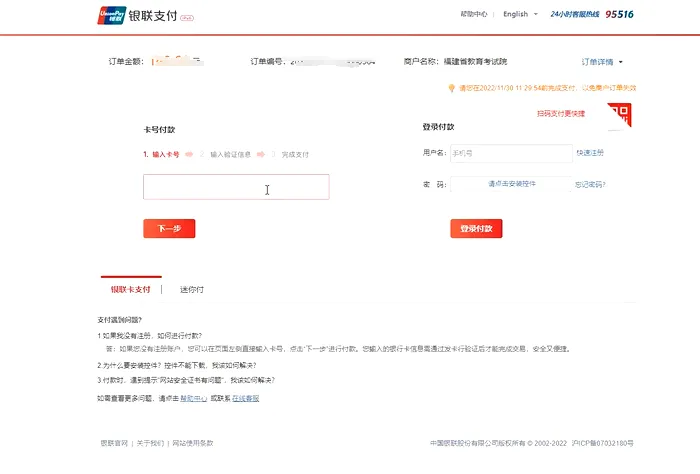Click 请点击安装控件 in password field

[x=512, y=183]
